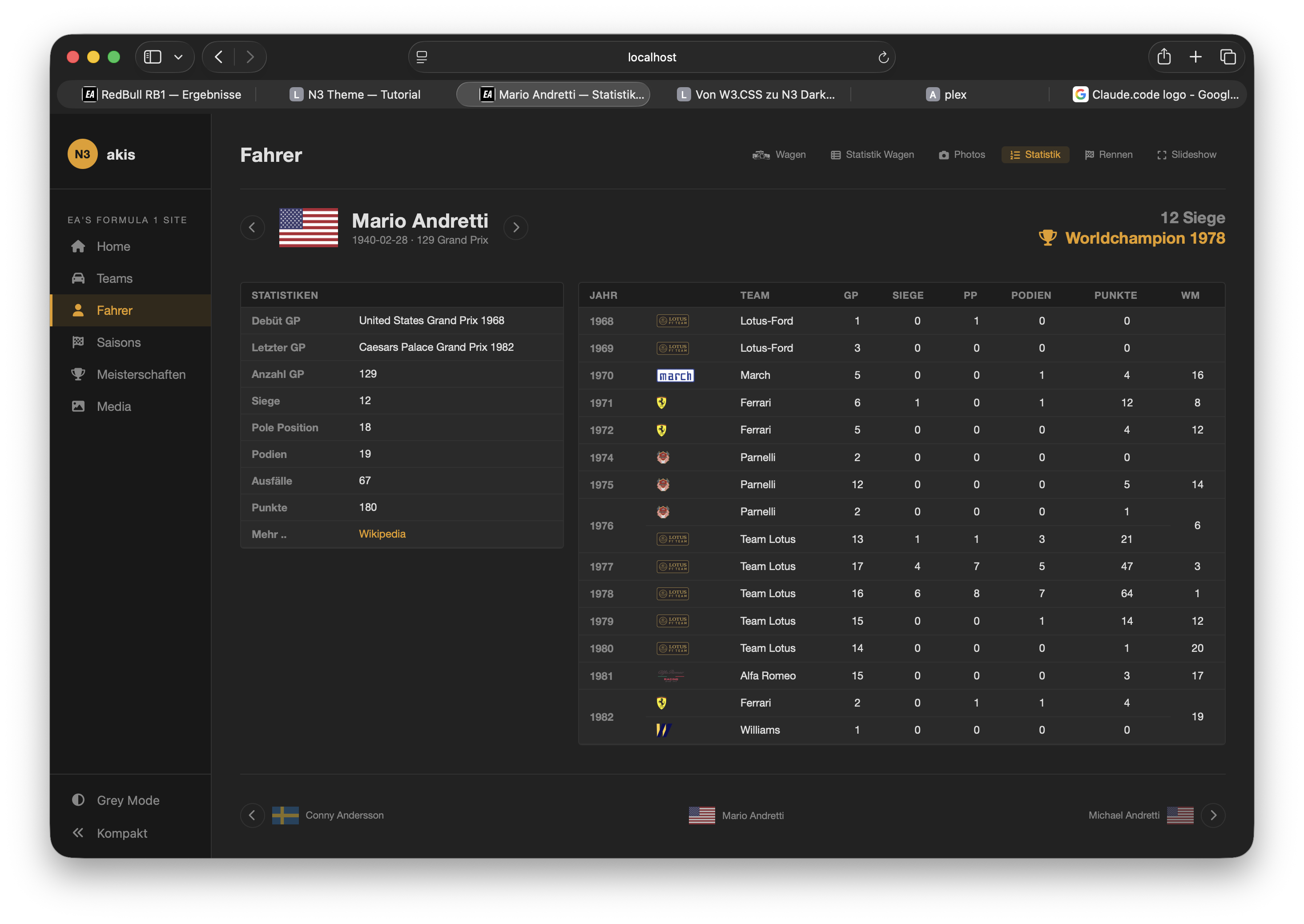
Task: Click the Ferrari logo in 1971 row
Action: click(x=661, y=403)
